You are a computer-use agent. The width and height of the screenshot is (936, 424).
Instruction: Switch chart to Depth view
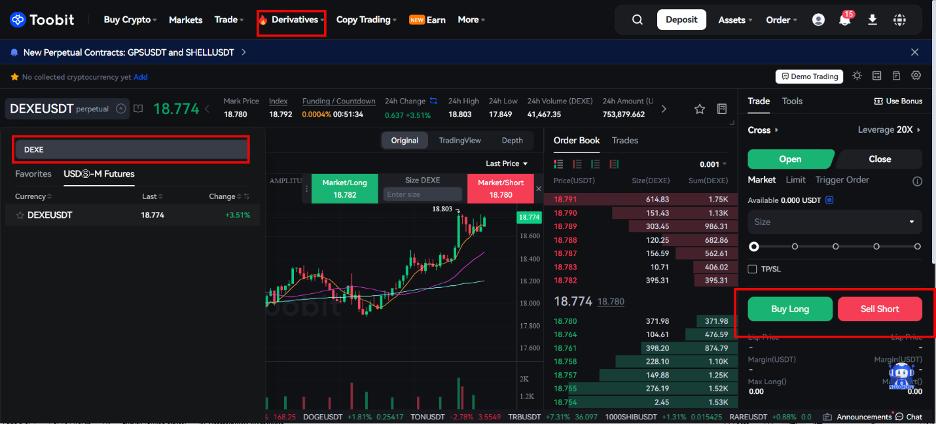pyautogui.click(x=512, y=140)
